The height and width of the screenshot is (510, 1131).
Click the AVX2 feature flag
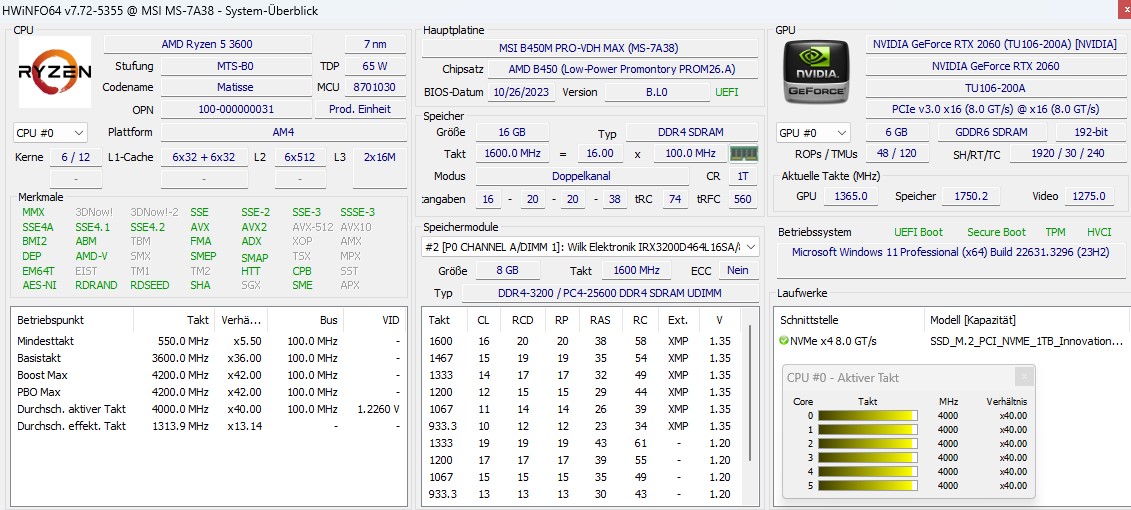pyautogui.click(x=254, y=227)
